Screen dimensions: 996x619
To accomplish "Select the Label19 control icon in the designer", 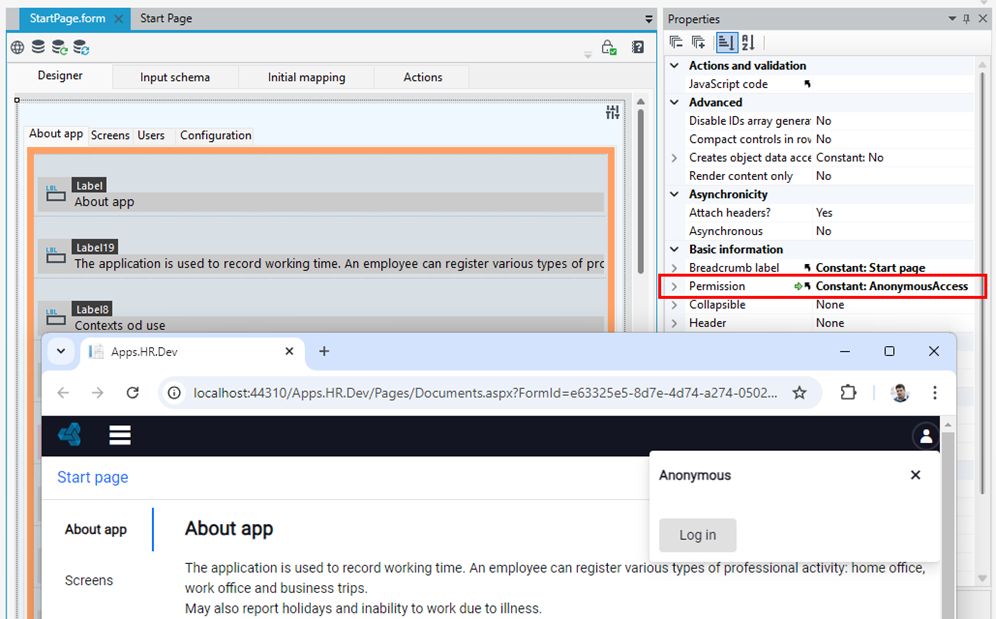I will (55, 255).
